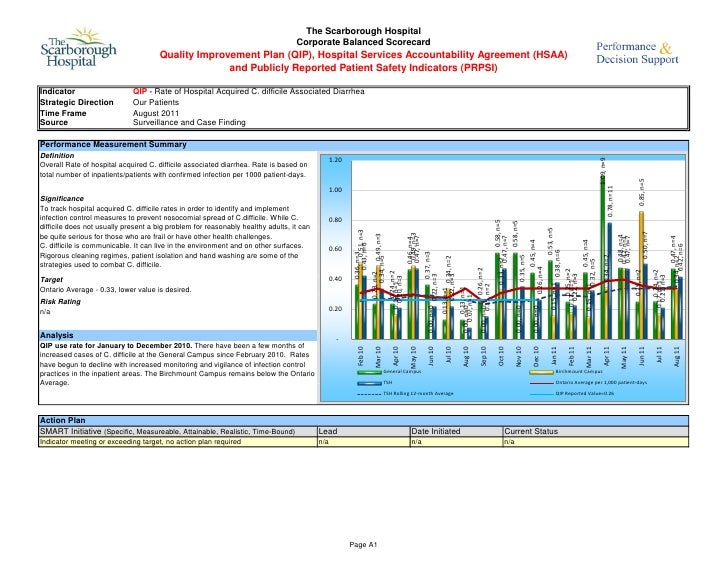Click the 'Performance Measurement Summary' section header
This screenshot has height=563, width=728.
(113, 144)
